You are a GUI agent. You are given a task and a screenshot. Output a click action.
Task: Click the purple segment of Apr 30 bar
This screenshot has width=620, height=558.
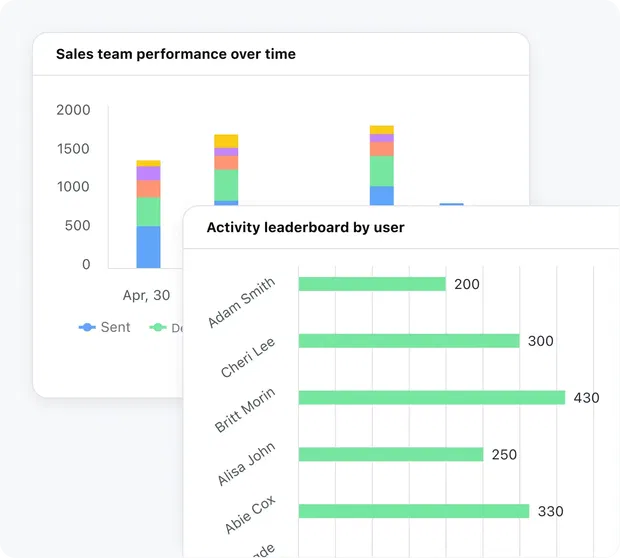tap(148, 173)
